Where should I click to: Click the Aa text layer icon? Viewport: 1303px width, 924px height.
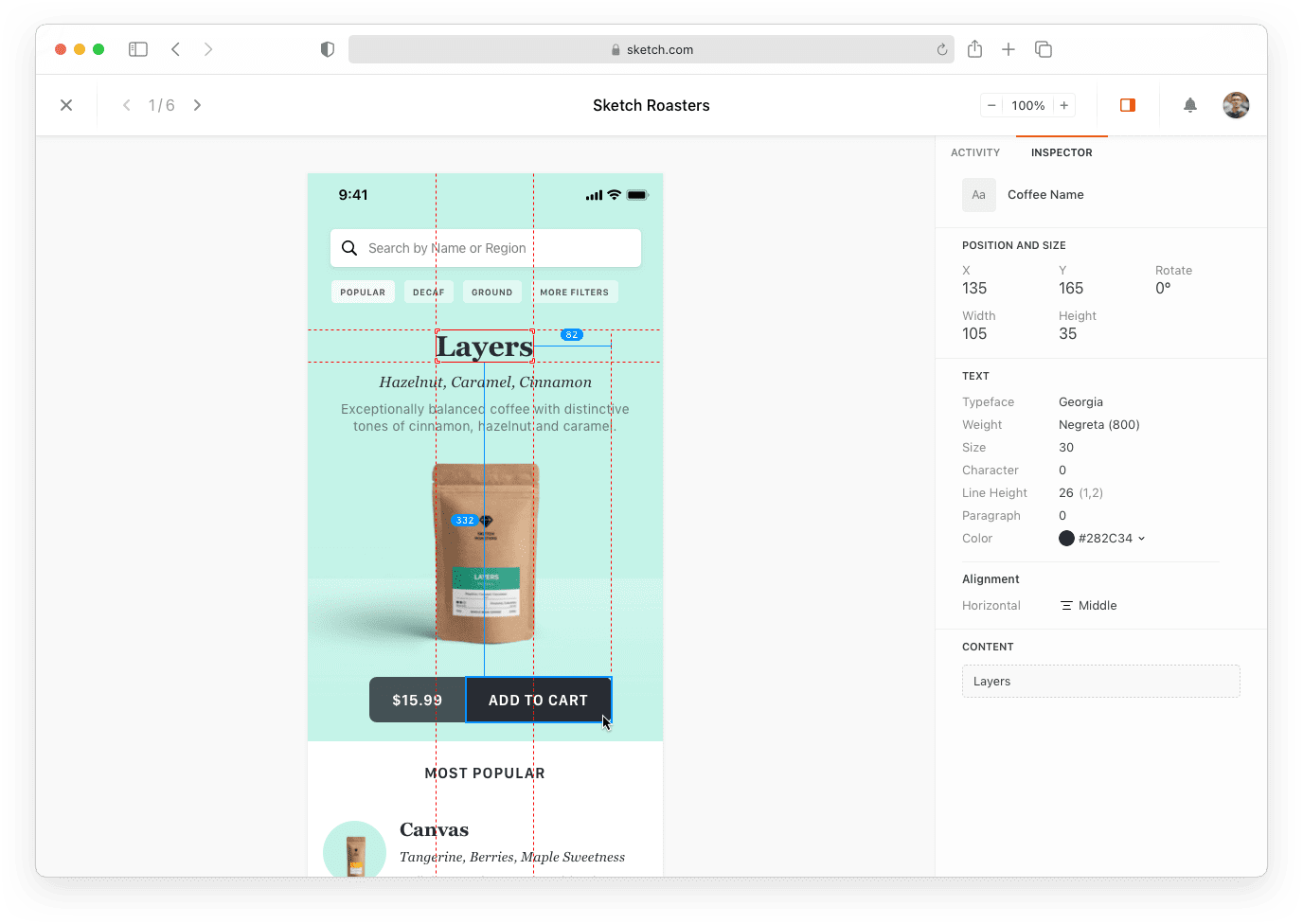(979, 195)
